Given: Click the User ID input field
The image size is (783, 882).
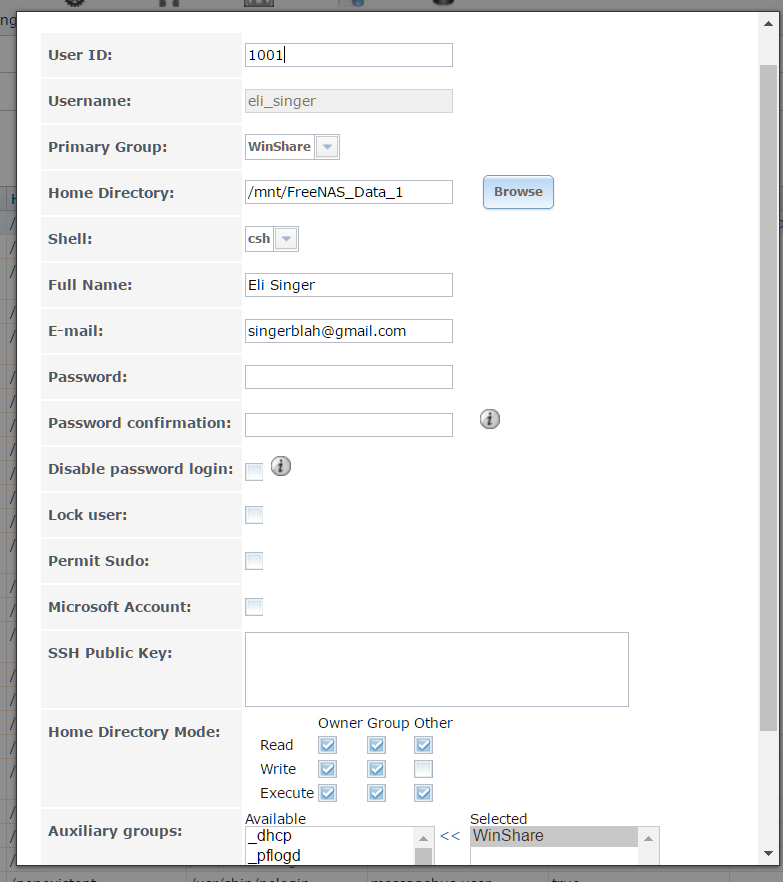Looking at the screenshot, I should point(349,55).
